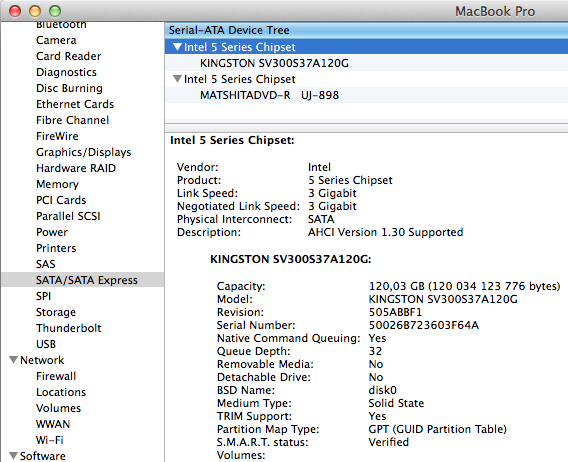Open USB in the sidebar
Screen dimensions: 568x462
click(46, 344)
